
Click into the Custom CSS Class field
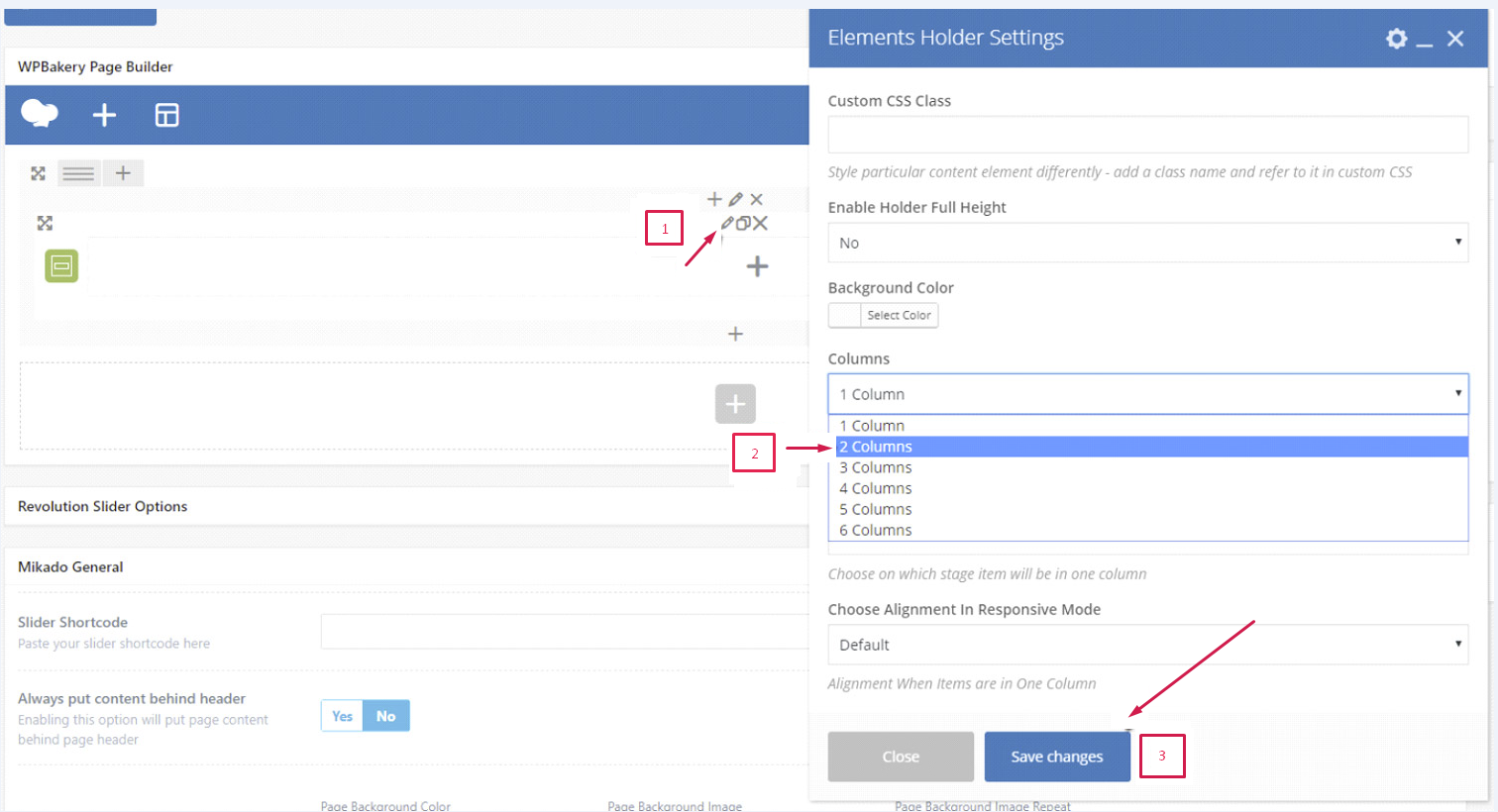[1147, 135]
